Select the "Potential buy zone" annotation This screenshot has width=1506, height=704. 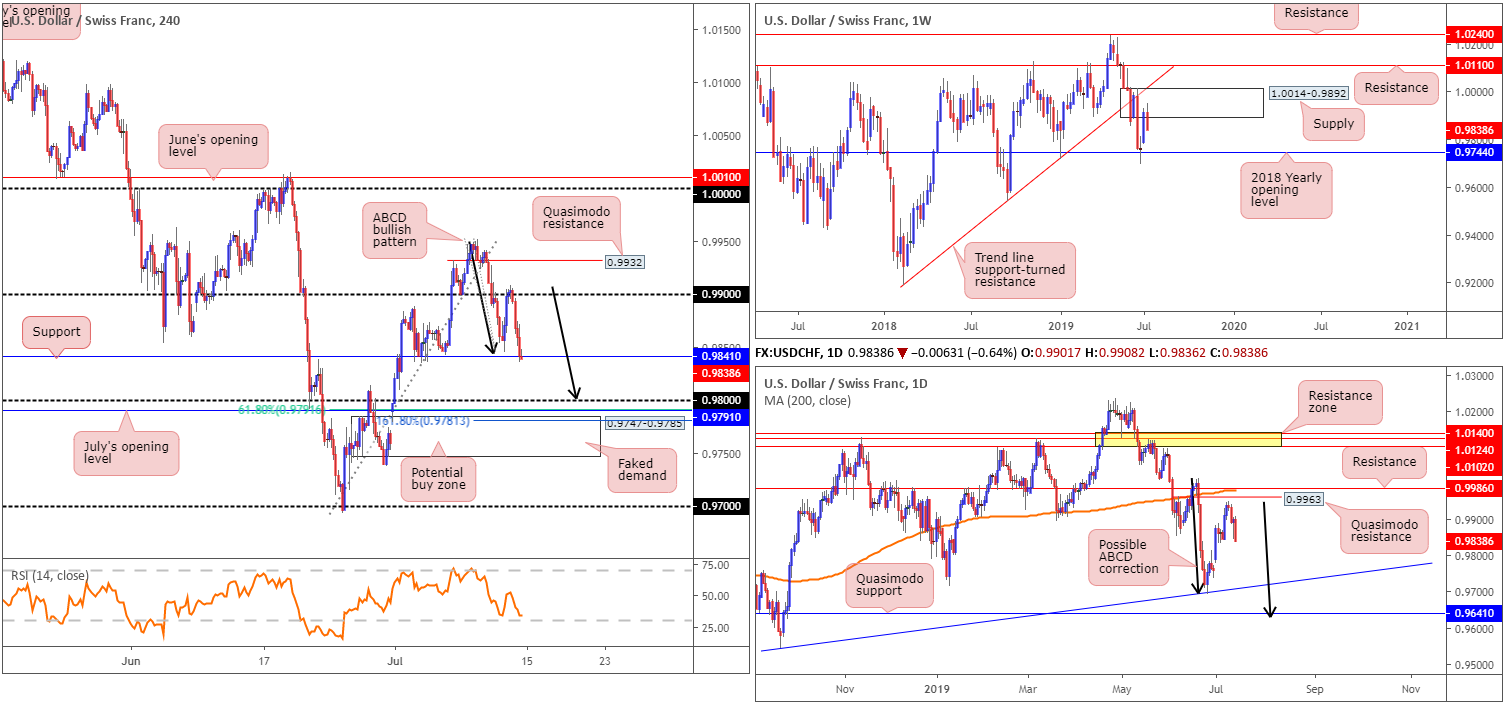pos(437,481)
